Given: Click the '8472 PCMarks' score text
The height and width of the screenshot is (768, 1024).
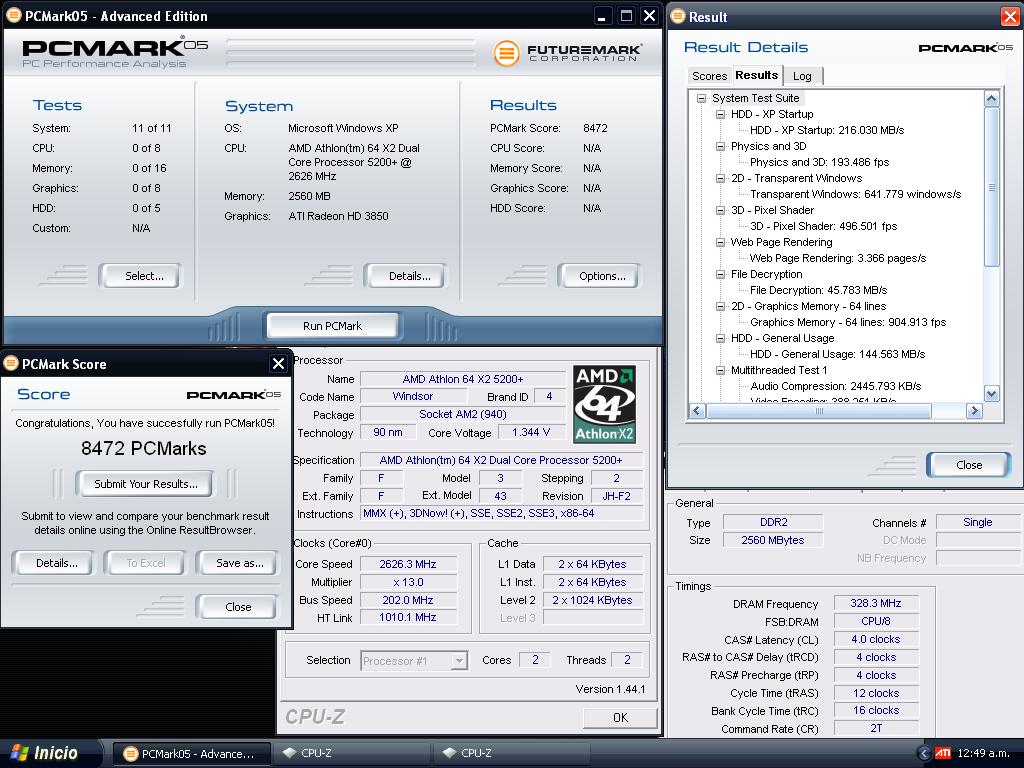Looking at the screenshot, I should (144, 449).
